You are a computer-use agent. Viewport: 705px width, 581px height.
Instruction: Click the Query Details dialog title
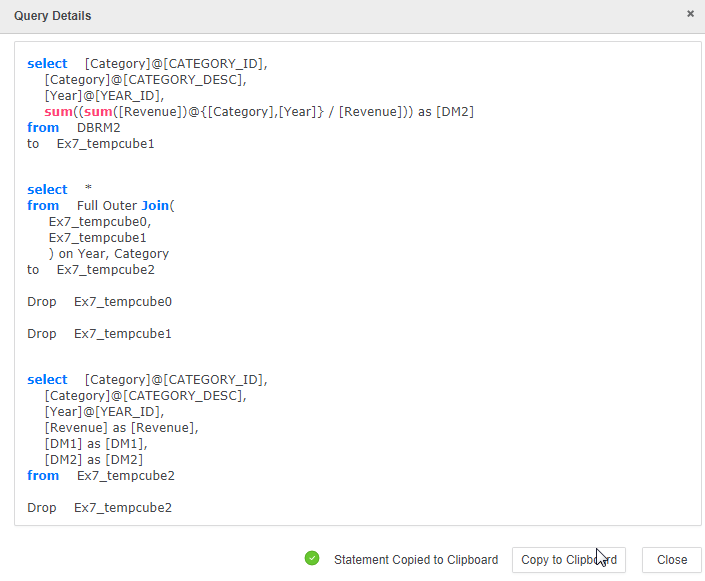[52, 16]
